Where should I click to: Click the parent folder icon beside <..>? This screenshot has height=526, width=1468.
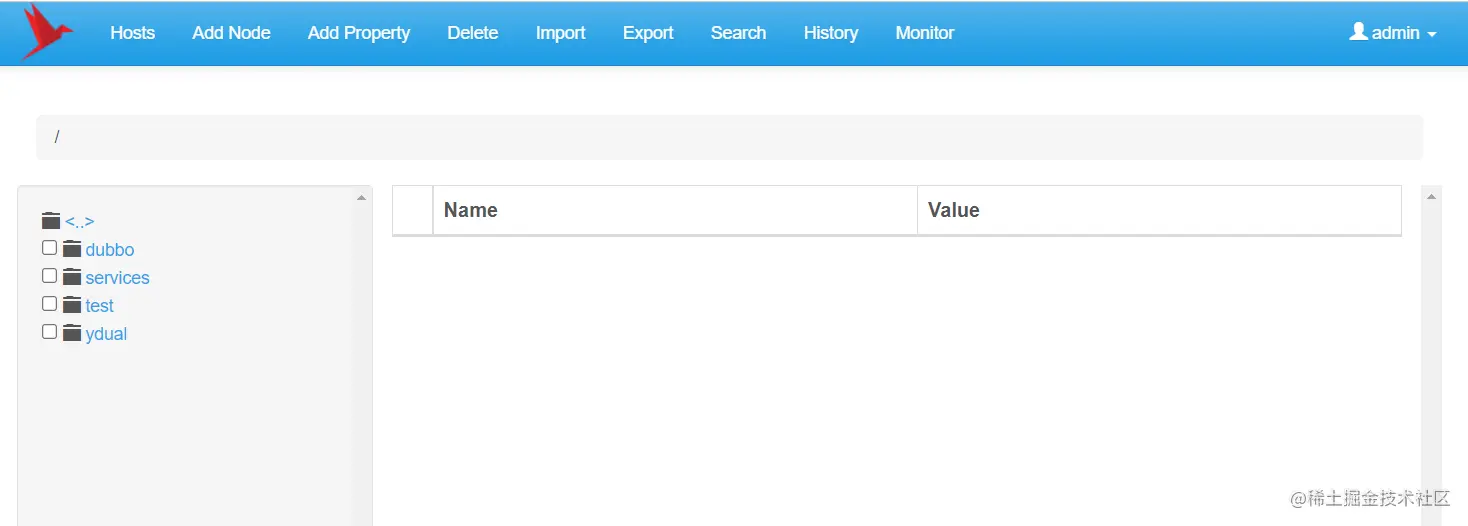52,221
